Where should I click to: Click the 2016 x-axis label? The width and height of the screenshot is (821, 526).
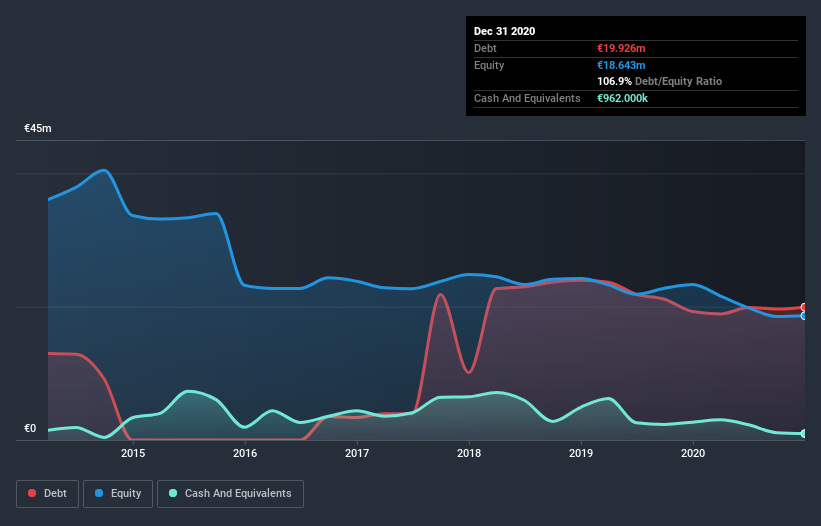pos(245,453)
